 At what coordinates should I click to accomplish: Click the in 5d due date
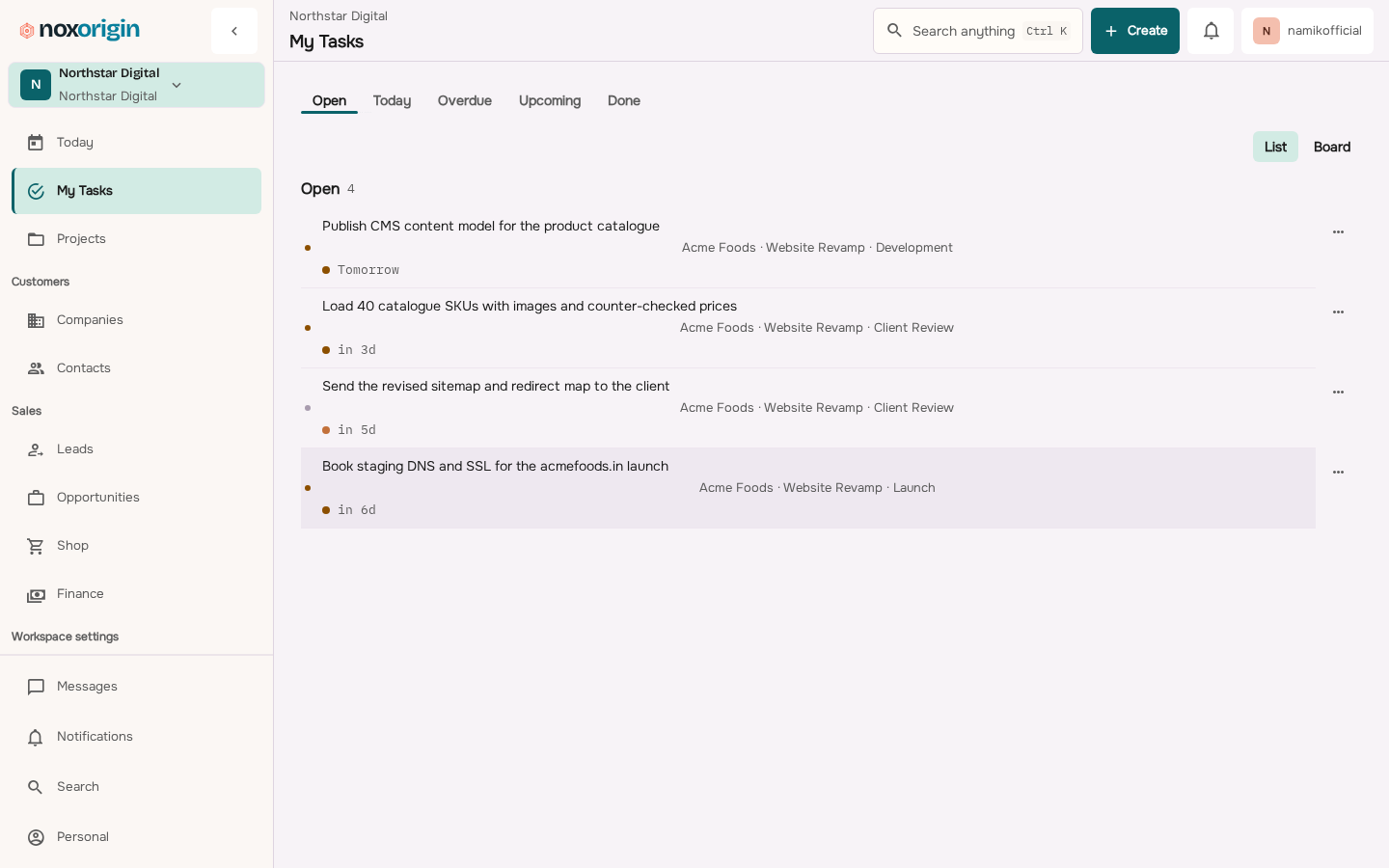tap(357, 430)
